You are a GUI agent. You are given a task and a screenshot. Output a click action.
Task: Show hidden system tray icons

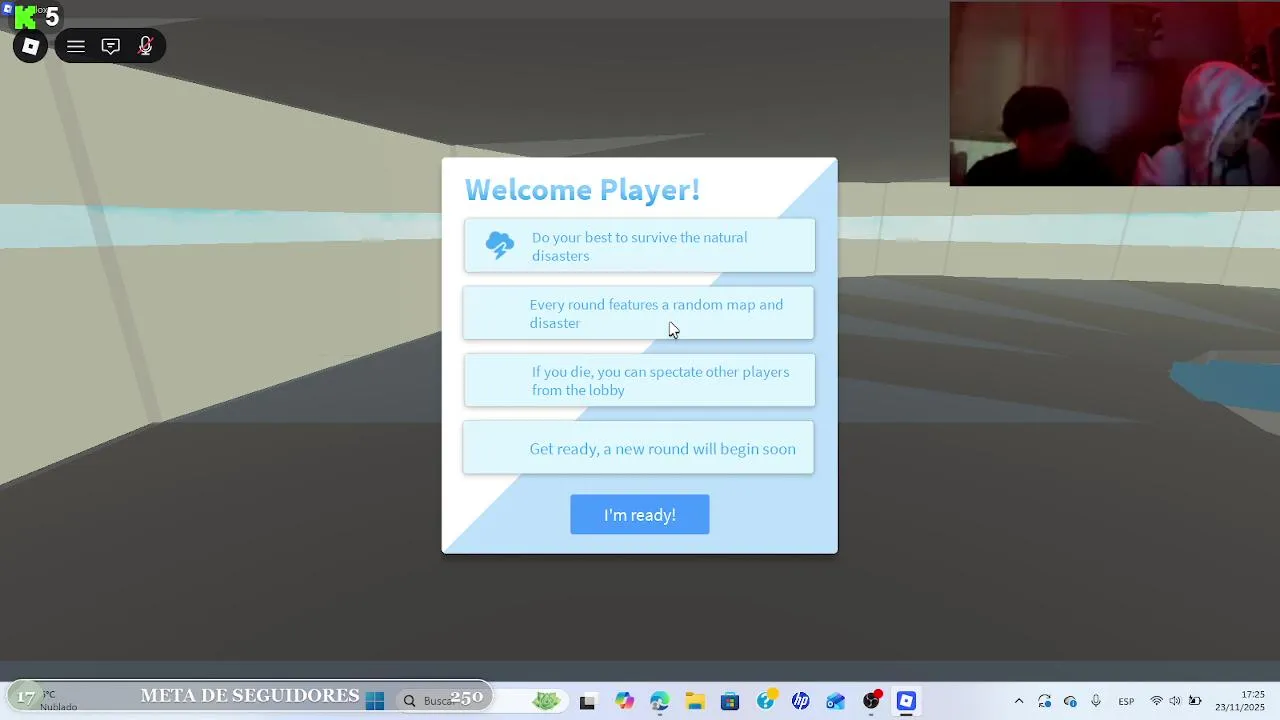[1019, 701]
